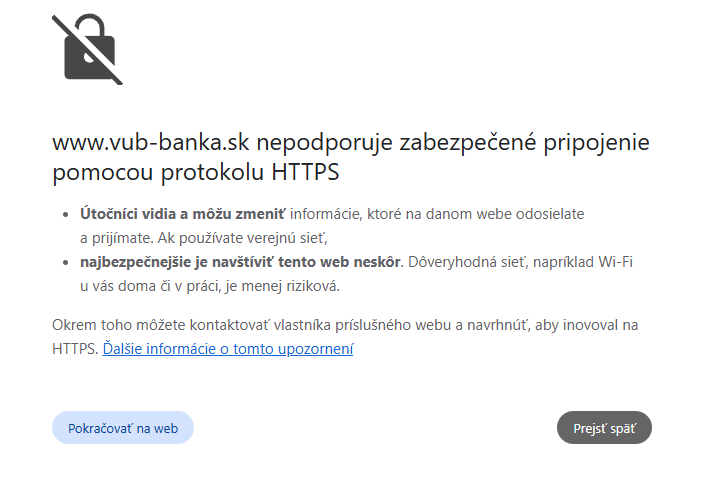The height and width of the screenshot is (489, 702).
Task: Go back with the 'Prejsť späť' button
Action: tap(604, 428)
